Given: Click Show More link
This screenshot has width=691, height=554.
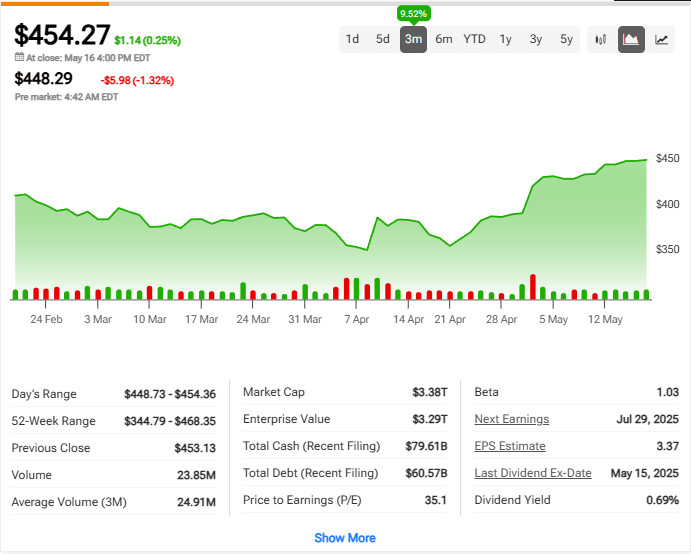Looking at the screenshot, I should point(345,538).
